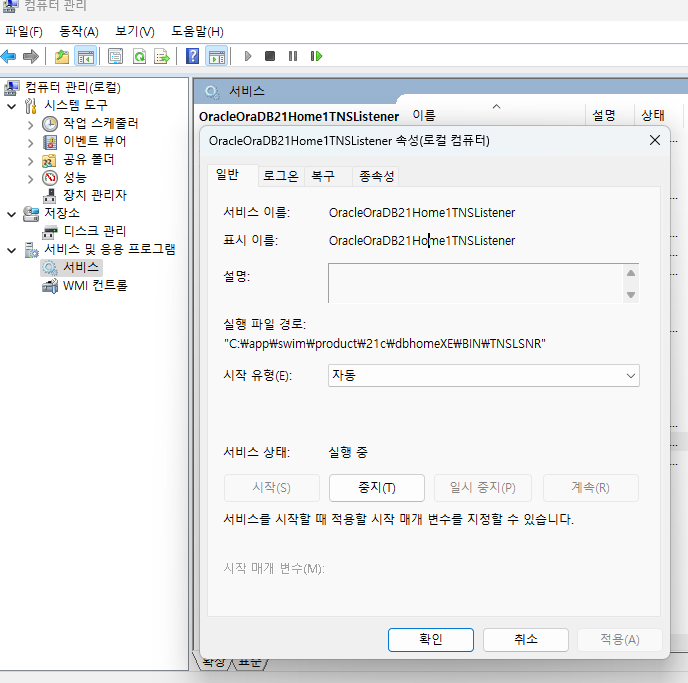This screenshot has height=683, width=688.
Task: Open the Properties toolbar icon
Action: coord(115,56)
